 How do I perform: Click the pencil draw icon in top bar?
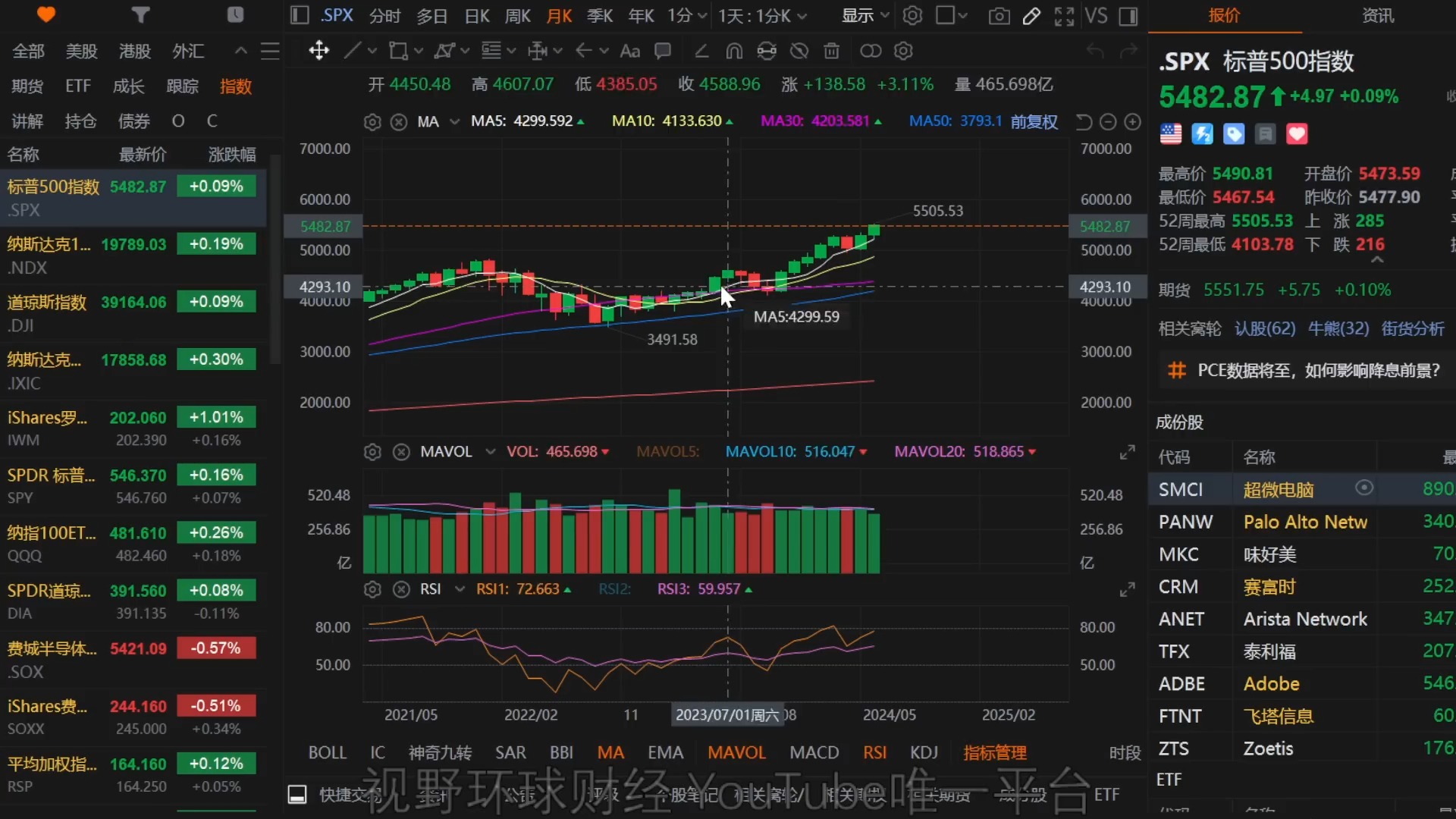tap(1031, 15)
